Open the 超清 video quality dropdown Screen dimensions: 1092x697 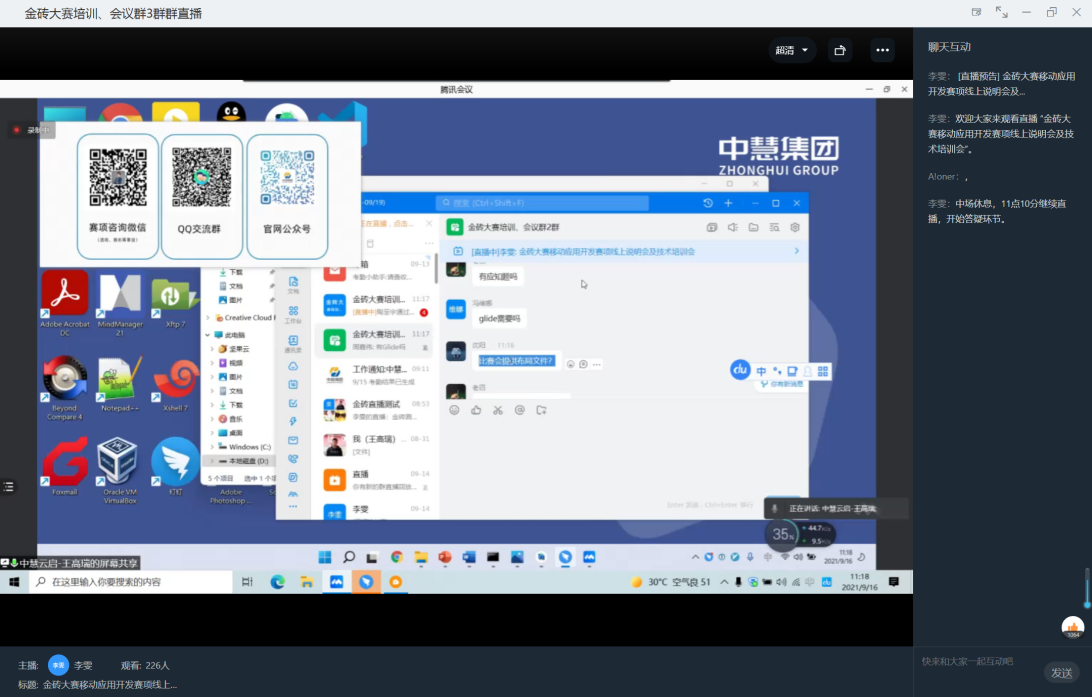point(792,50)
